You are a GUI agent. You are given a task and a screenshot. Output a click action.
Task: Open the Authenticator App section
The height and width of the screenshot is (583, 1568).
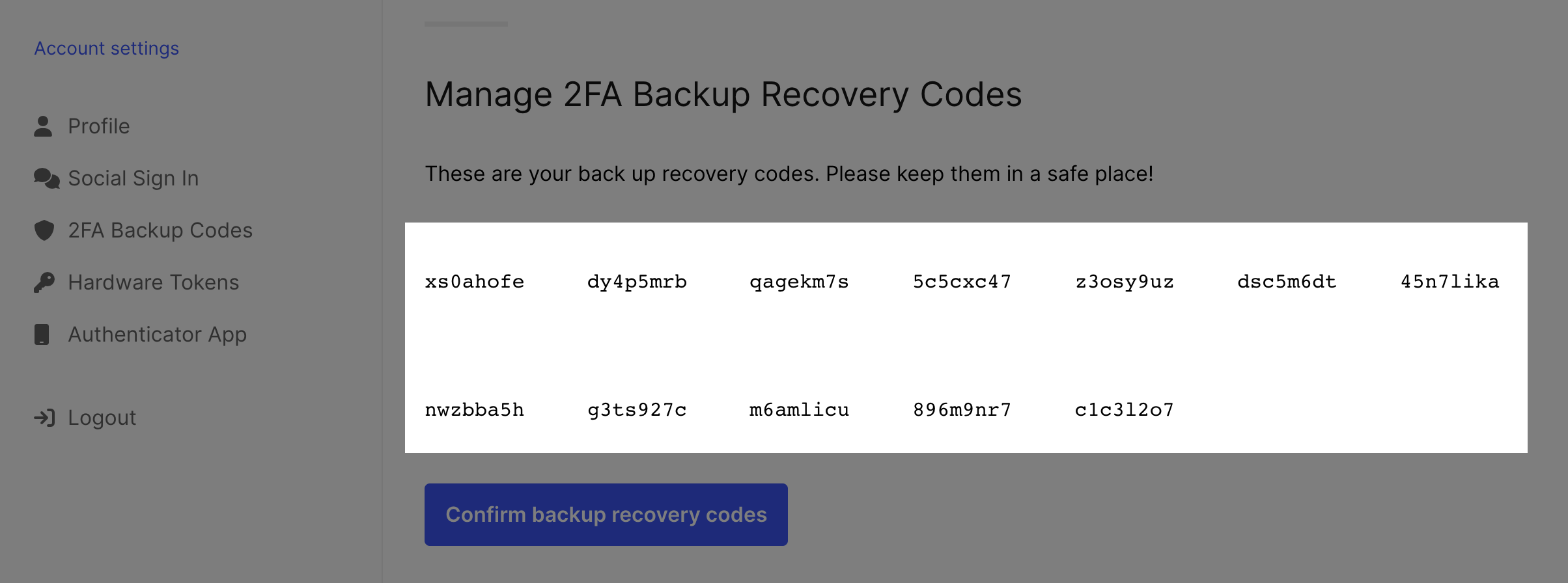(158, 334)
